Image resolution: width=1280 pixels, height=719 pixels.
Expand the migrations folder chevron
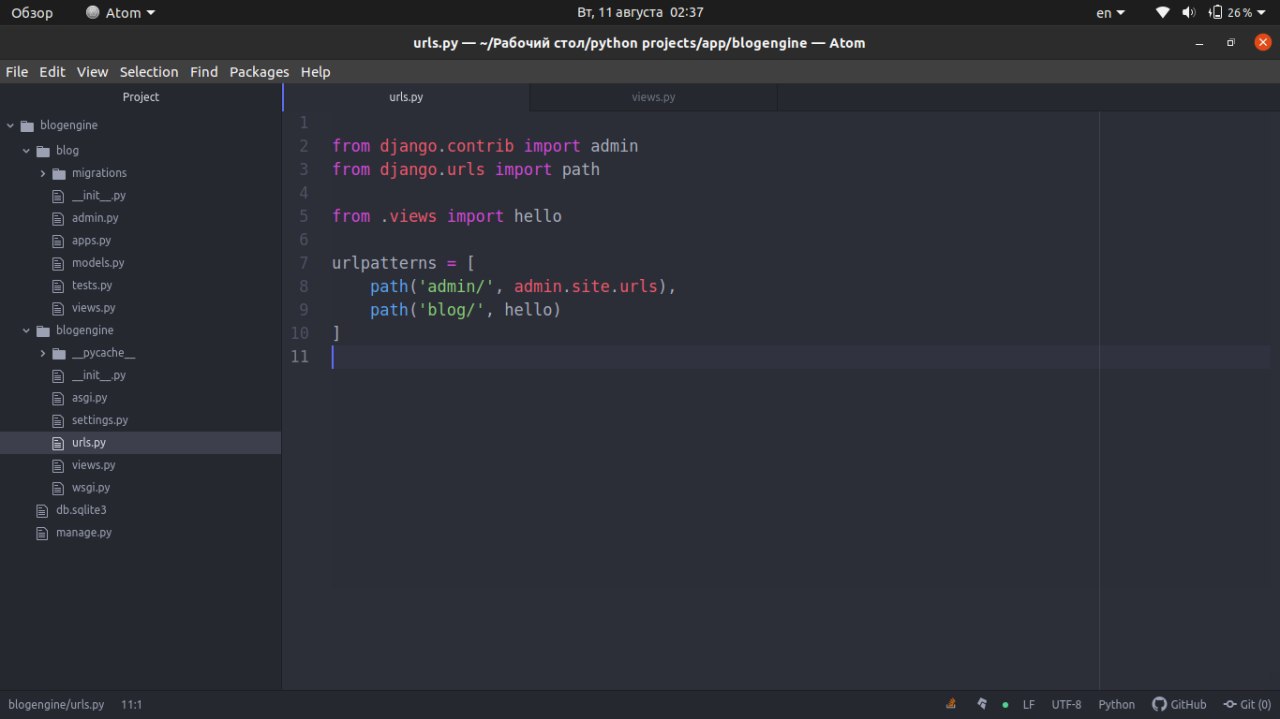click(43, 173)
